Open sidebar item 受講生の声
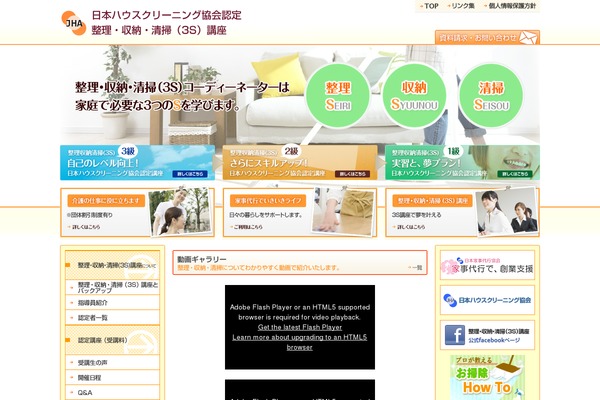This screenshot has width=600, height=400. tap(112, 362)
